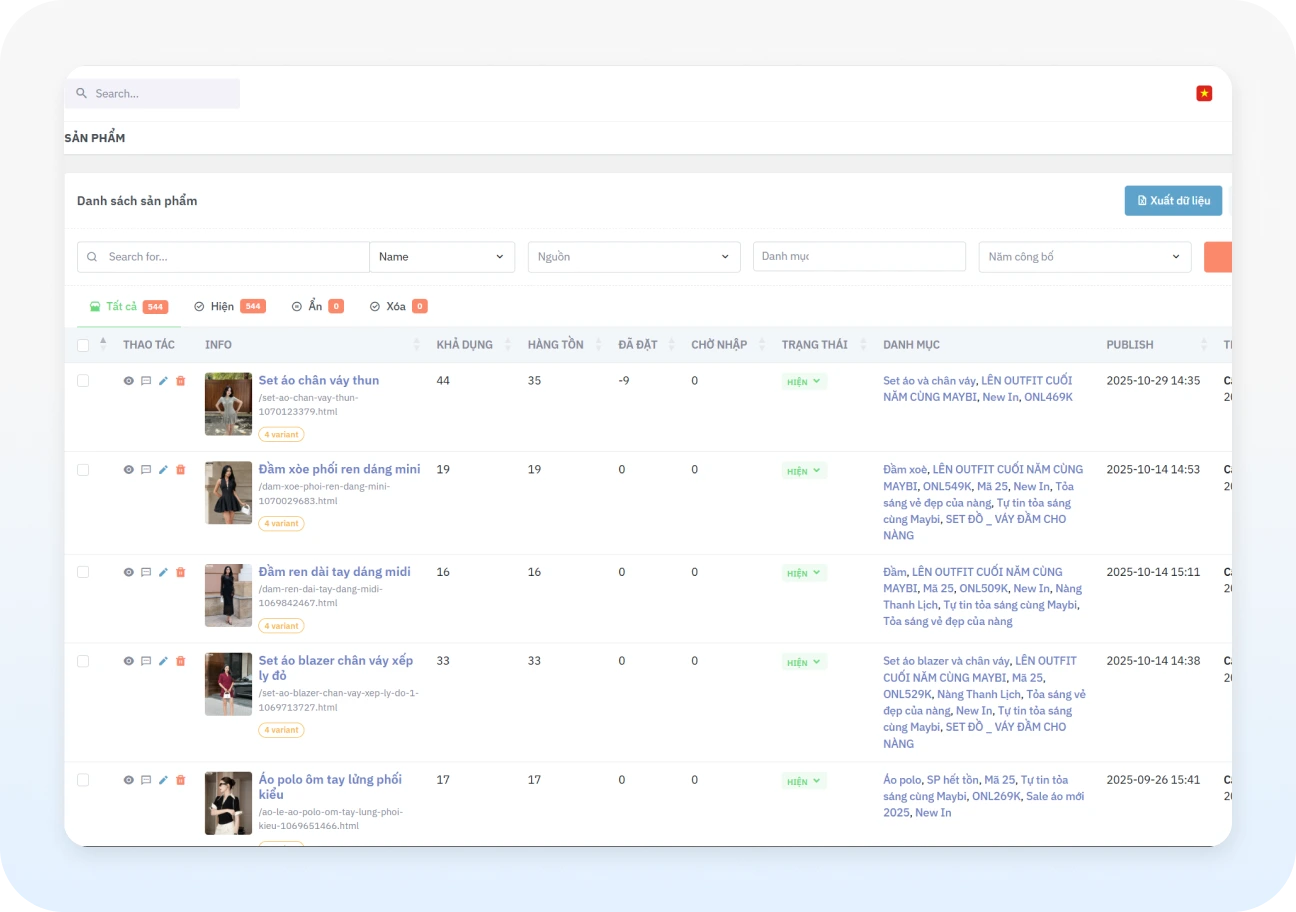Viewport: 1296px width, 912px height.
Task: Open the HIỆN status dropdown on first product
Action: click(x=804, y=381)
